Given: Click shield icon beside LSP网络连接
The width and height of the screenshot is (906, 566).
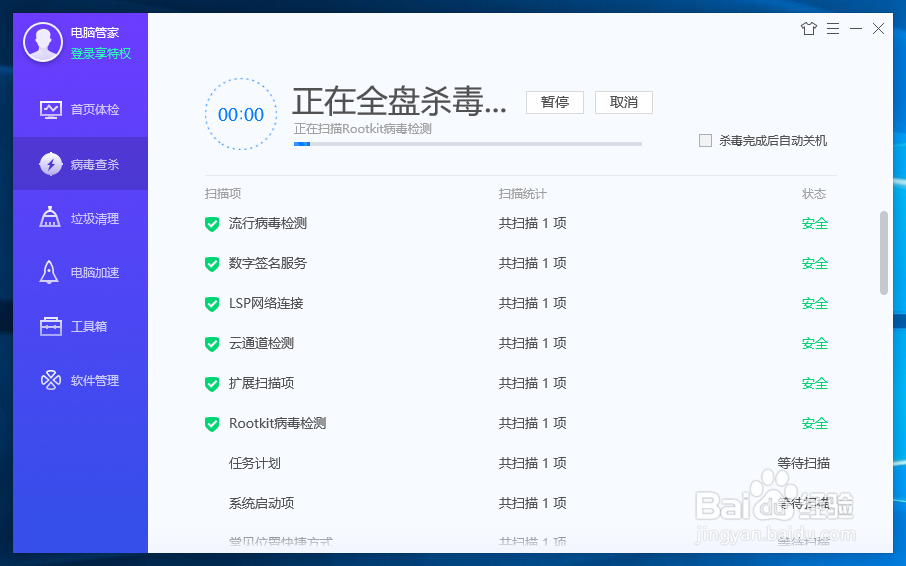Looking at the screenshot, I should point(212,304).
